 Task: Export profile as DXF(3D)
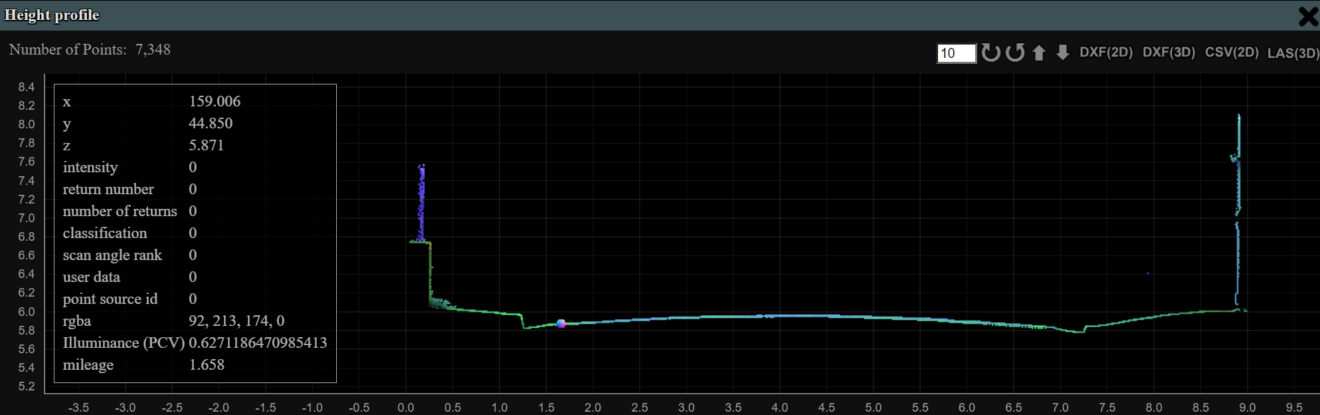coord(1169,53)
